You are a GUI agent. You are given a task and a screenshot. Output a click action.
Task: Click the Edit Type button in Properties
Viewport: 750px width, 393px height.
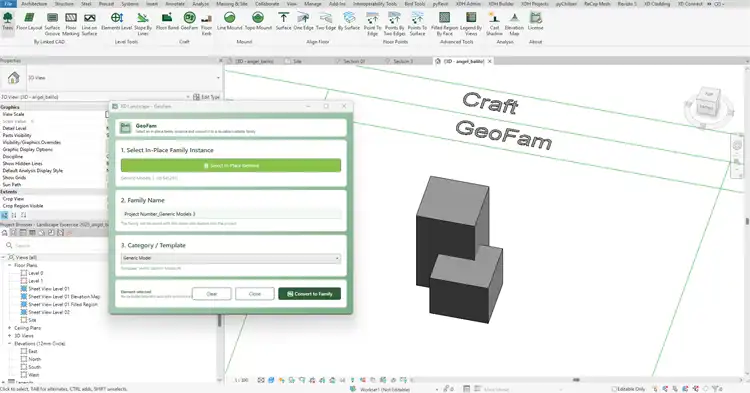point(206,97)
